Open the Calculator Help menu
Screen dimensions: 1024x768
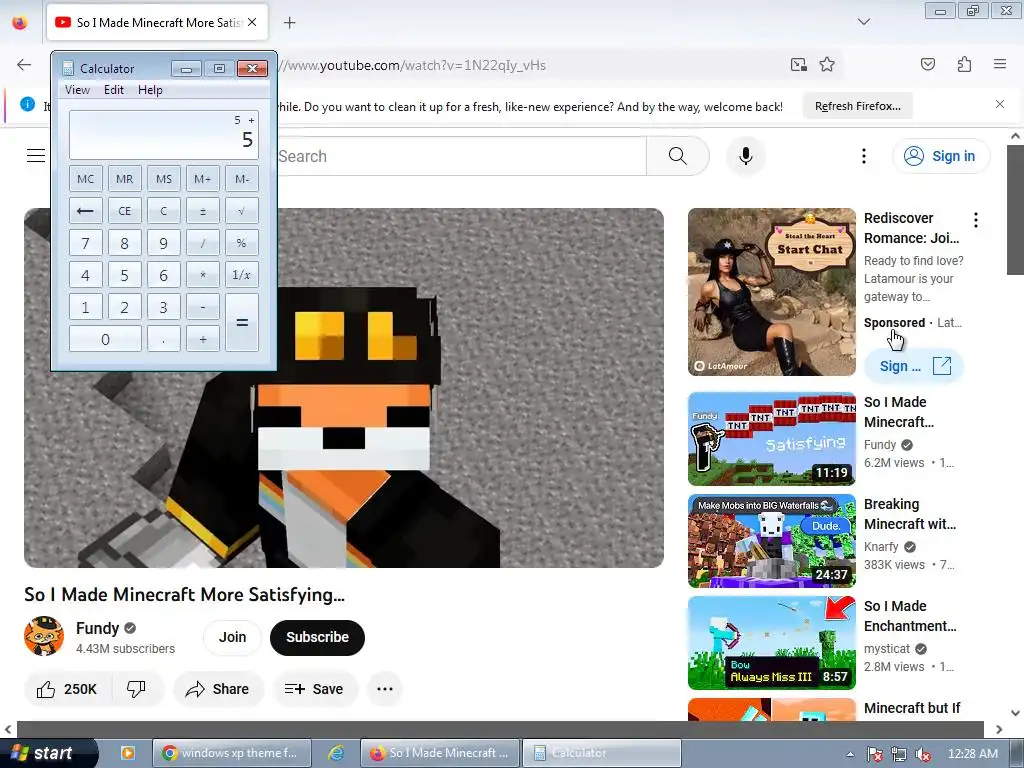150,90
